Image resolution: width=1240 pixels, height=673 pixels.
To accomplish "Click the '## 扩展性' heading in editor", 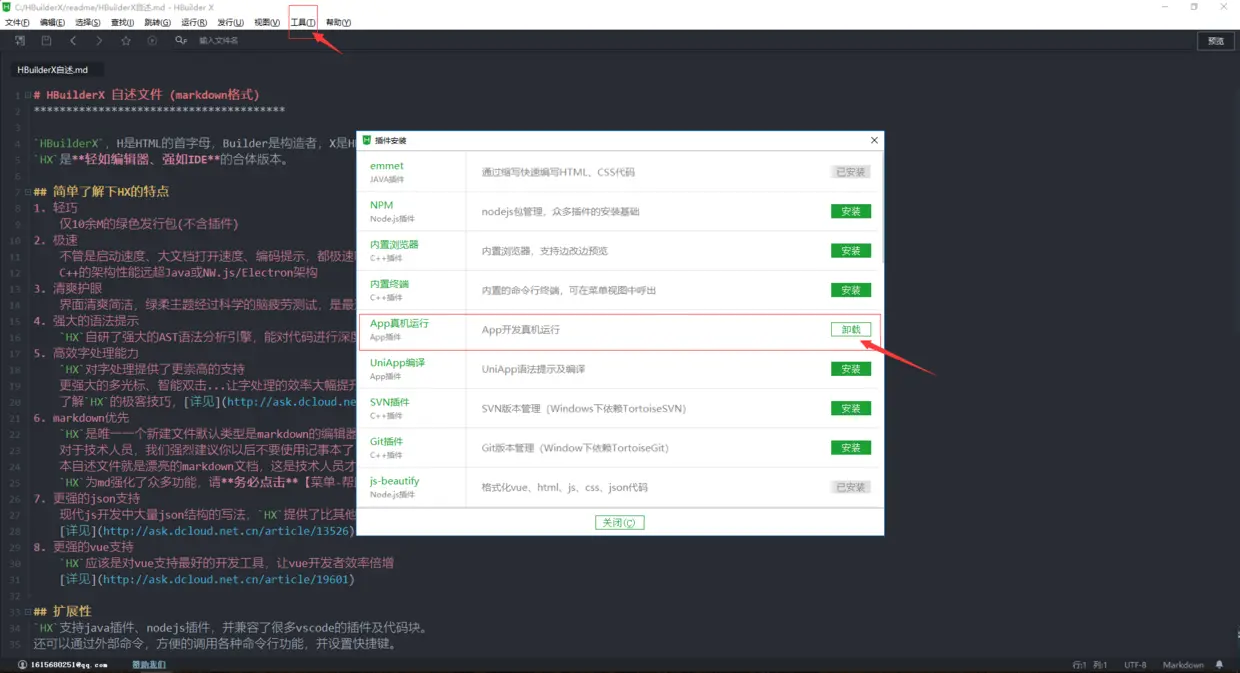I will click(x=62, y=610).
